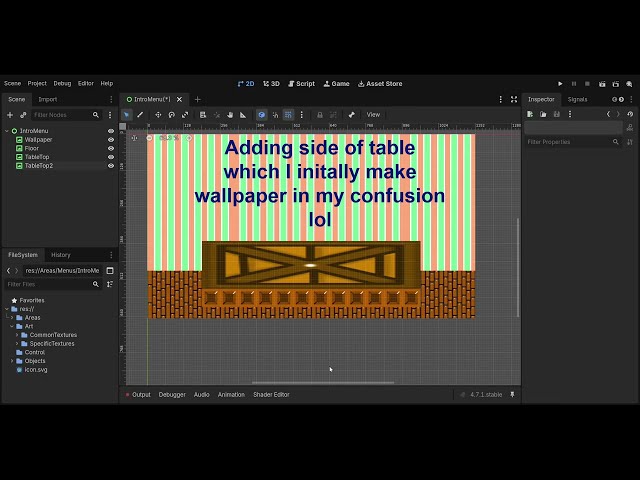640x480 pixels.
Task: Switch to the History tab
Action: pos(61,255)
